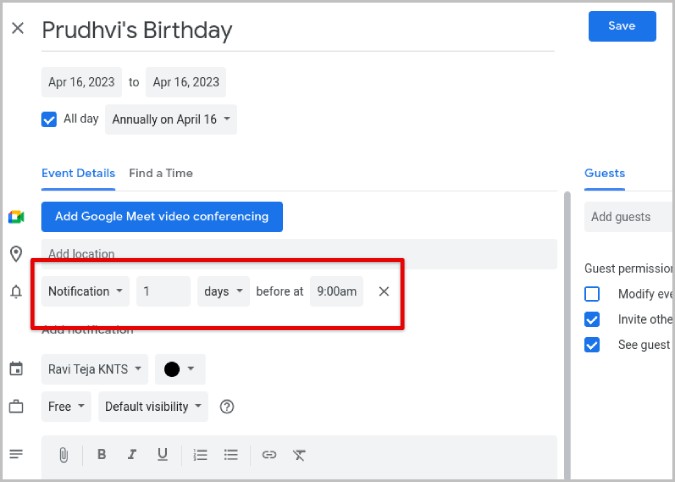The height and width of the screenshot is (482, 675).
Task: Click the Add location field
Action: [x=299, y=254]
